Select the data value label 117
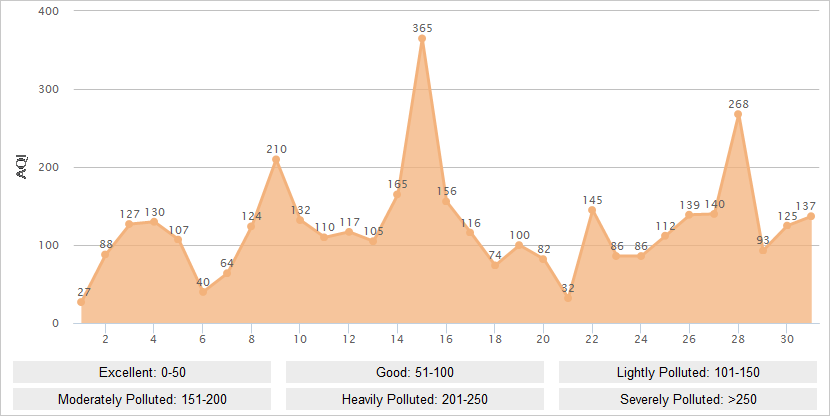The width and height of the screenshot is (830, 416). coord(349,222)
